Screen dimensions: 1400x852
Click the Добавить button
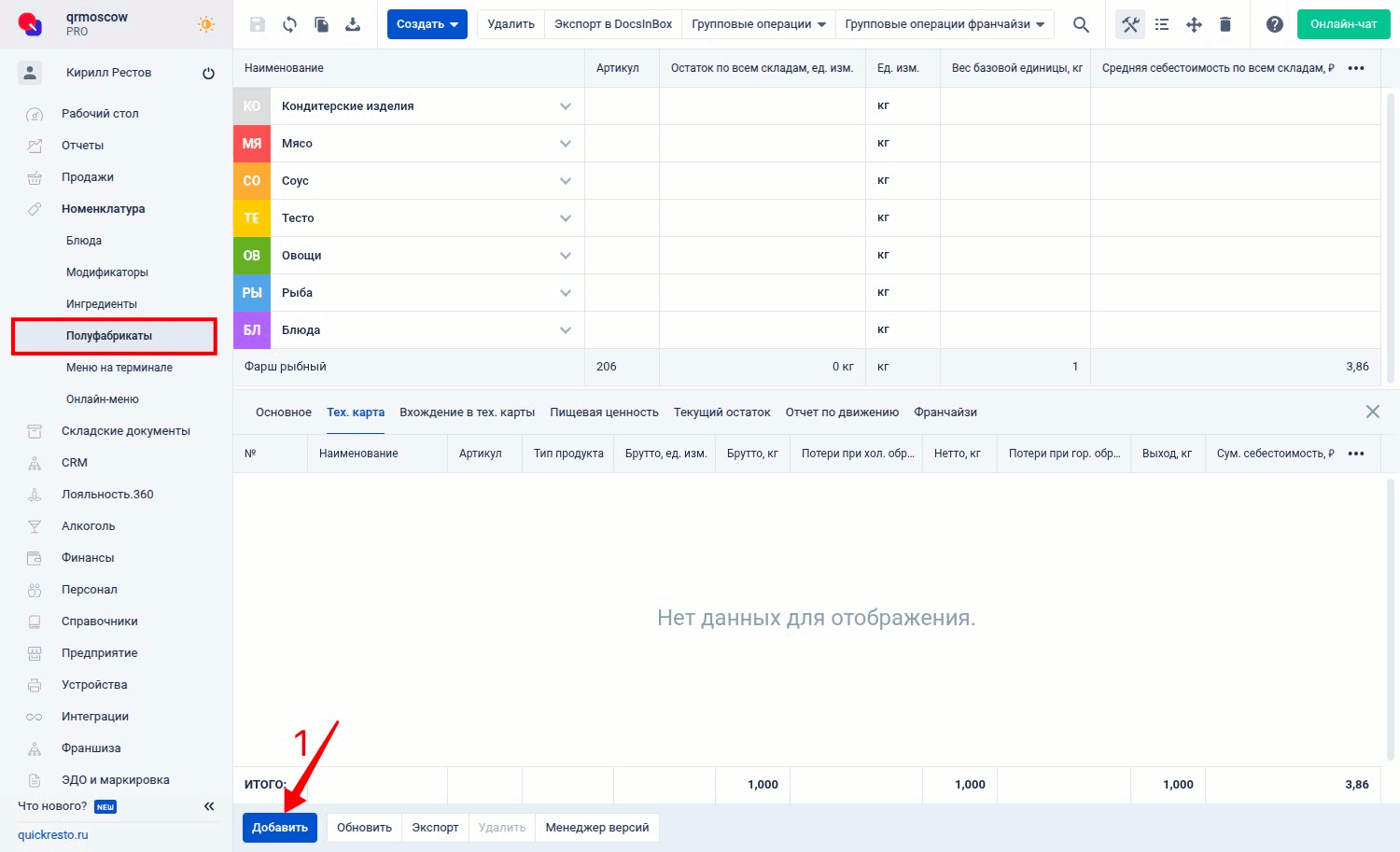coord(279,827)
